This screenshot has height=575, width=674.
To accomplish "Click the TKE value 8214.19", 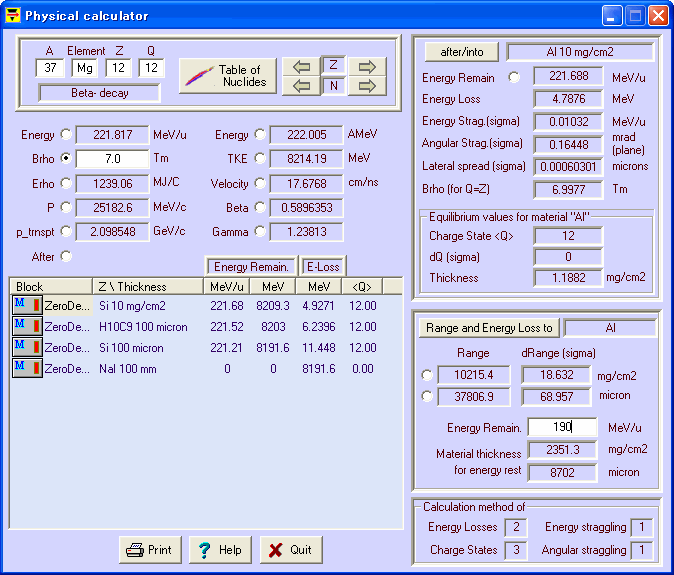I will (x=306, y=159).
